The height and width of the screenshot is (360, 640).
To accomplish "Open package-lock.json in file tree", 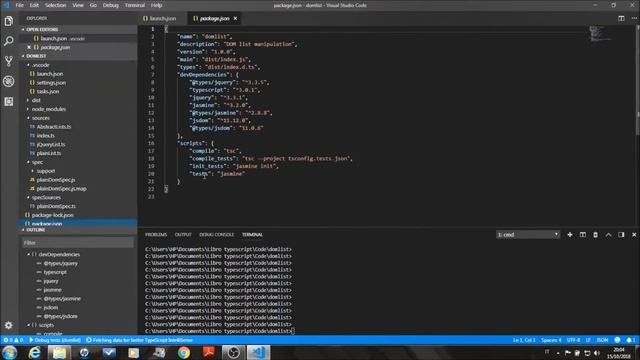I will tap(53, 215).
